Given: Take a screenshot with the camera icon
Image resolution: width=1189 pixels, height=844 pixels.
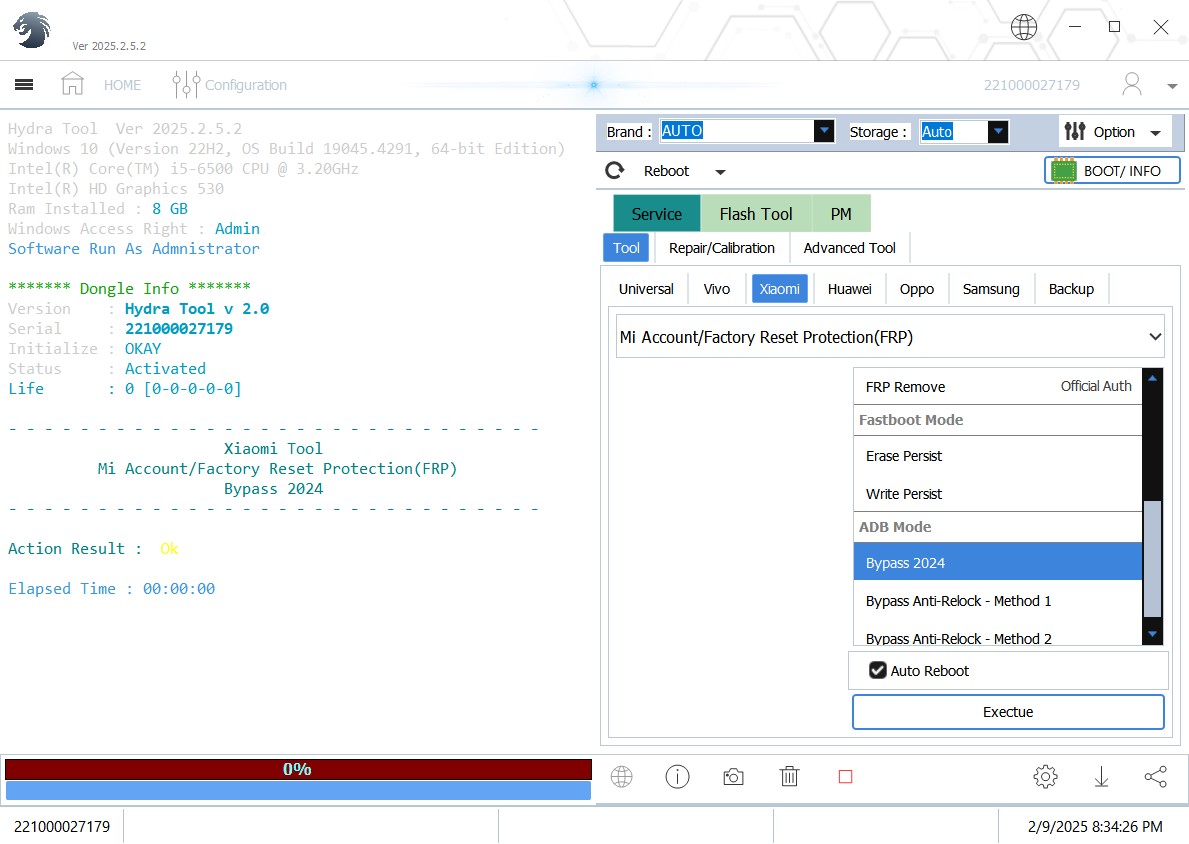Looking at the screenshot, I should tap(733, 777).
